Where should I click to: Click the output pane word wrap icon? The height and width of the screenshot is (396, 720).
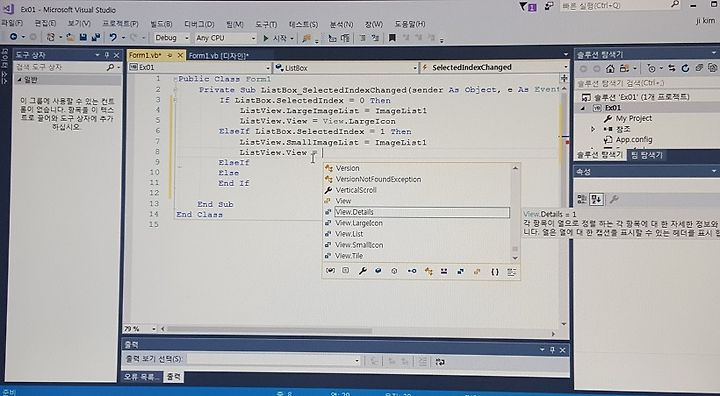coord(440,362)
